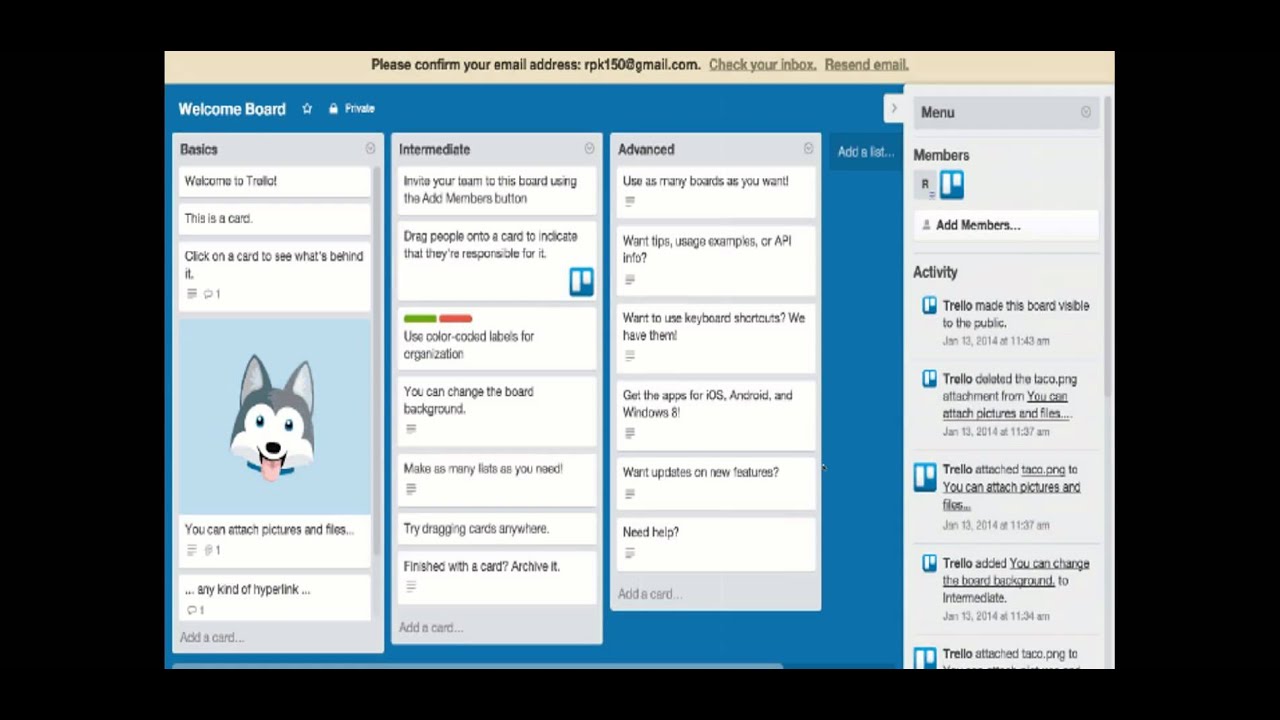Open the 'Check your inbox' link
1280x720 pixels.
point(762,65)
